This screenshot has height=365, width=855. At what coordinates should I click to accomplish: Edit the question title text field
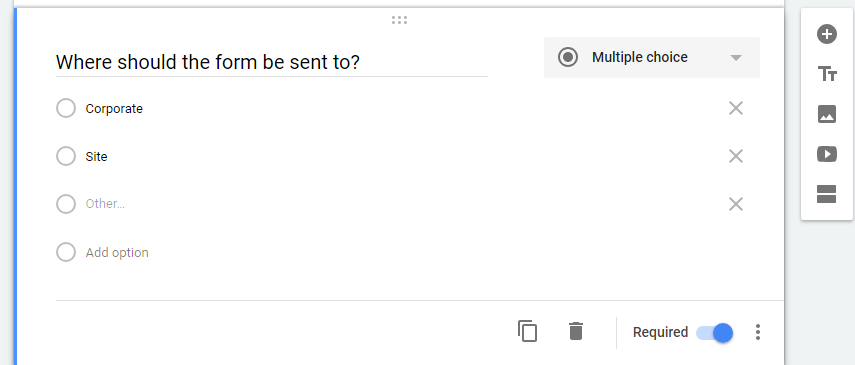pyautogui.click(x=272, y=62)
